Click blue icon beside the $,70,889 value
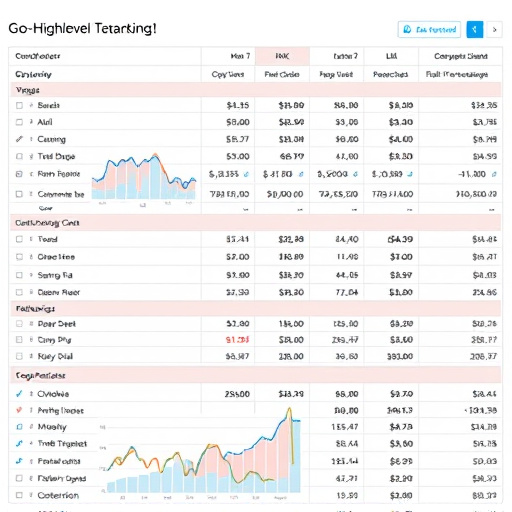The image size is (512, 512). pos(410,174)
